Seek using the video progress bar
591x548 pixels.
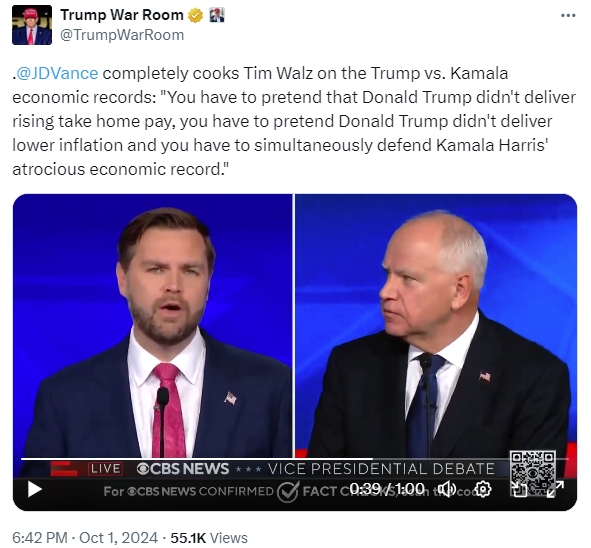[x=295, y=459]
